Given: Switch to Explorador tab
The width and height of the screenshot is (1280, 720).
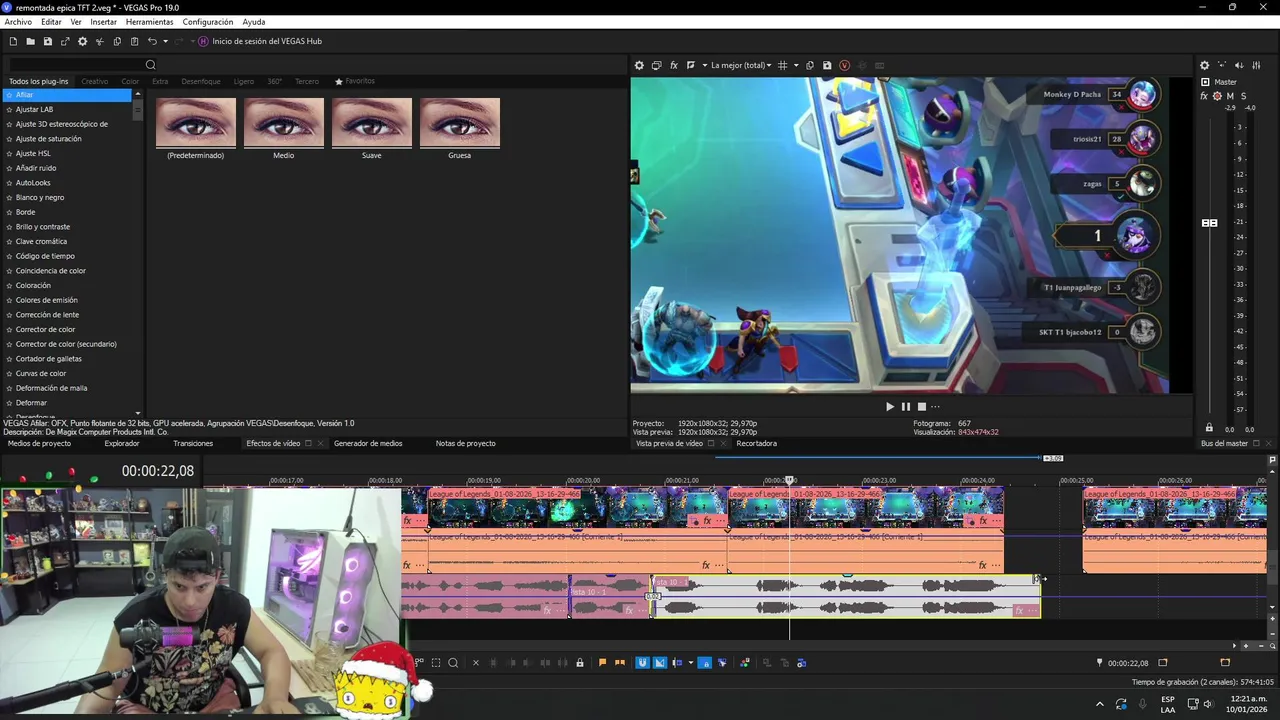Looking at the screenshot, I should [x=122, y=443].
